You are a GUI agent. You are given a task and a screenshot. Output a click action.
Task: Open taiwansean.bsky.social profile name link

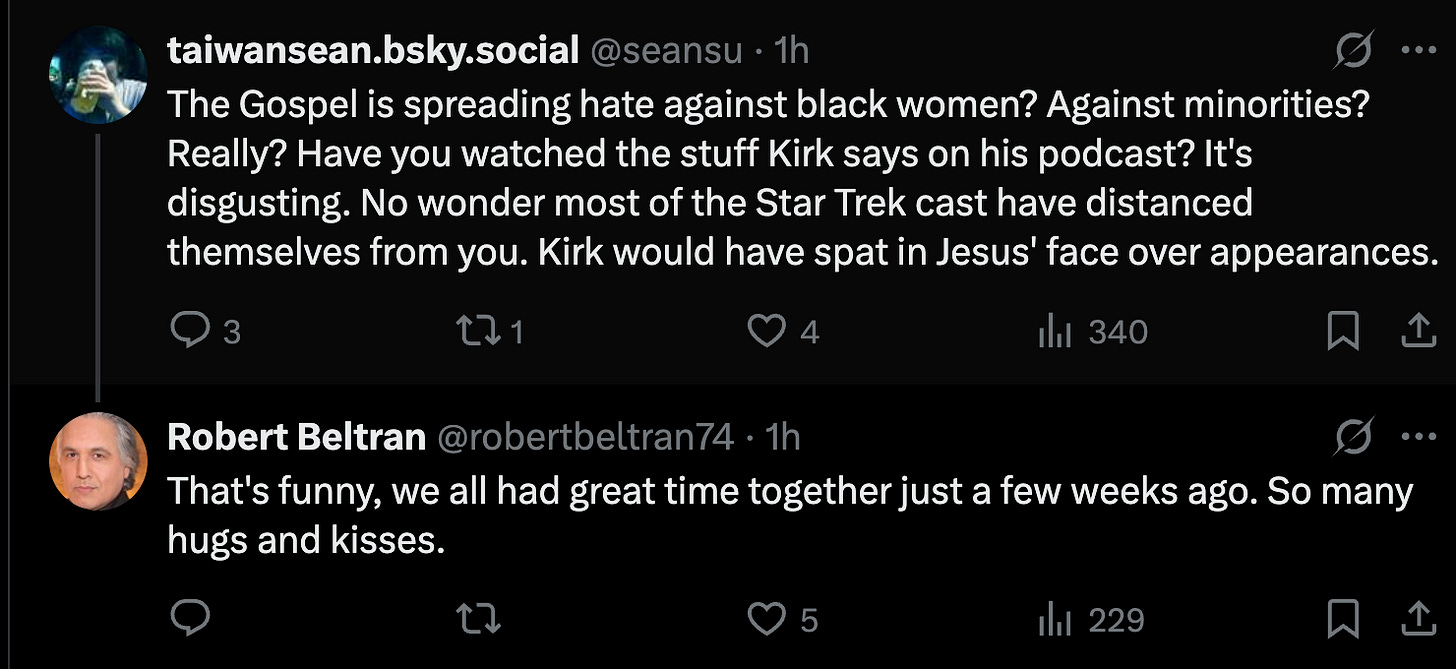373,51
